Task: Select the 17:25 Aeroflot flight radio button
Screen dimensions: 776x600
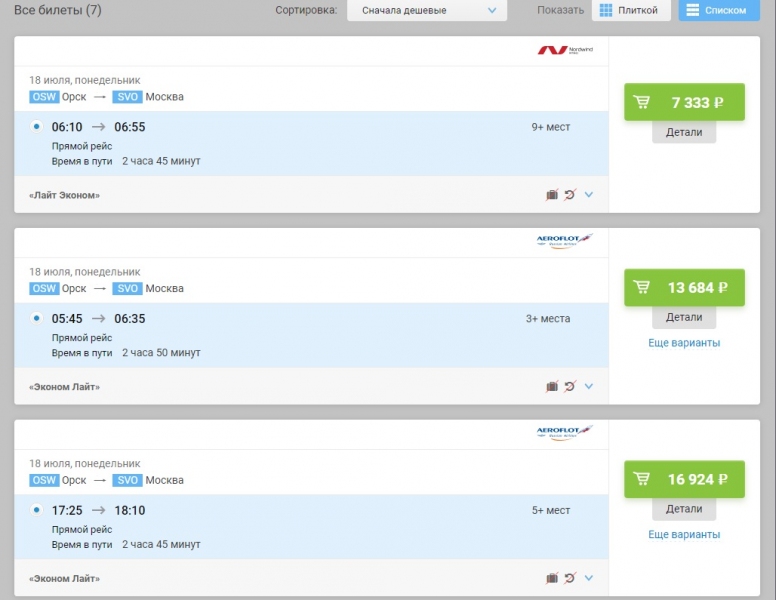Action: click(x=37, y=510)
